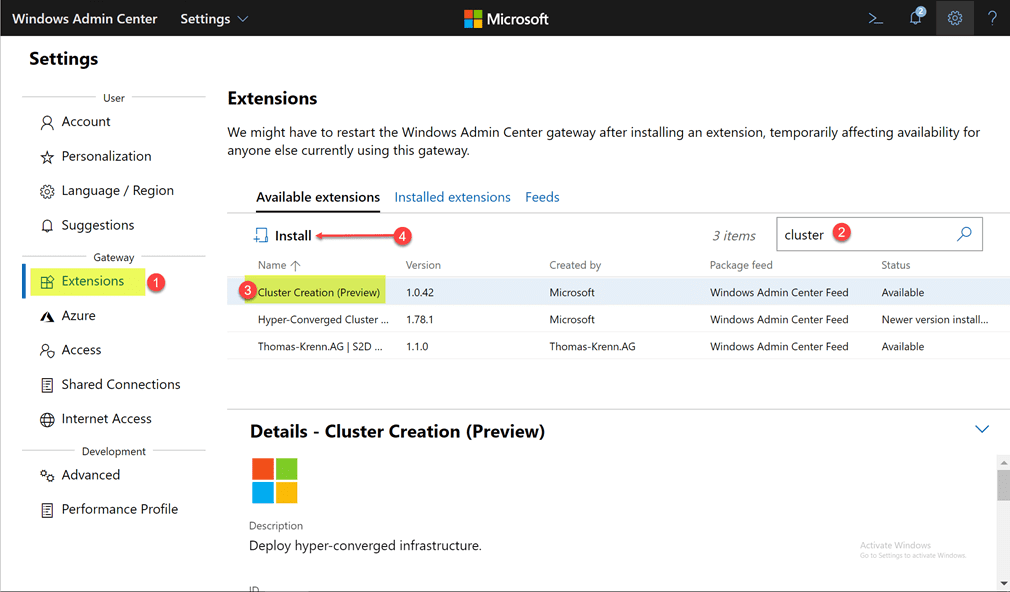Open Personalization settings
The image size is (1010, 592).
[106, 156]
